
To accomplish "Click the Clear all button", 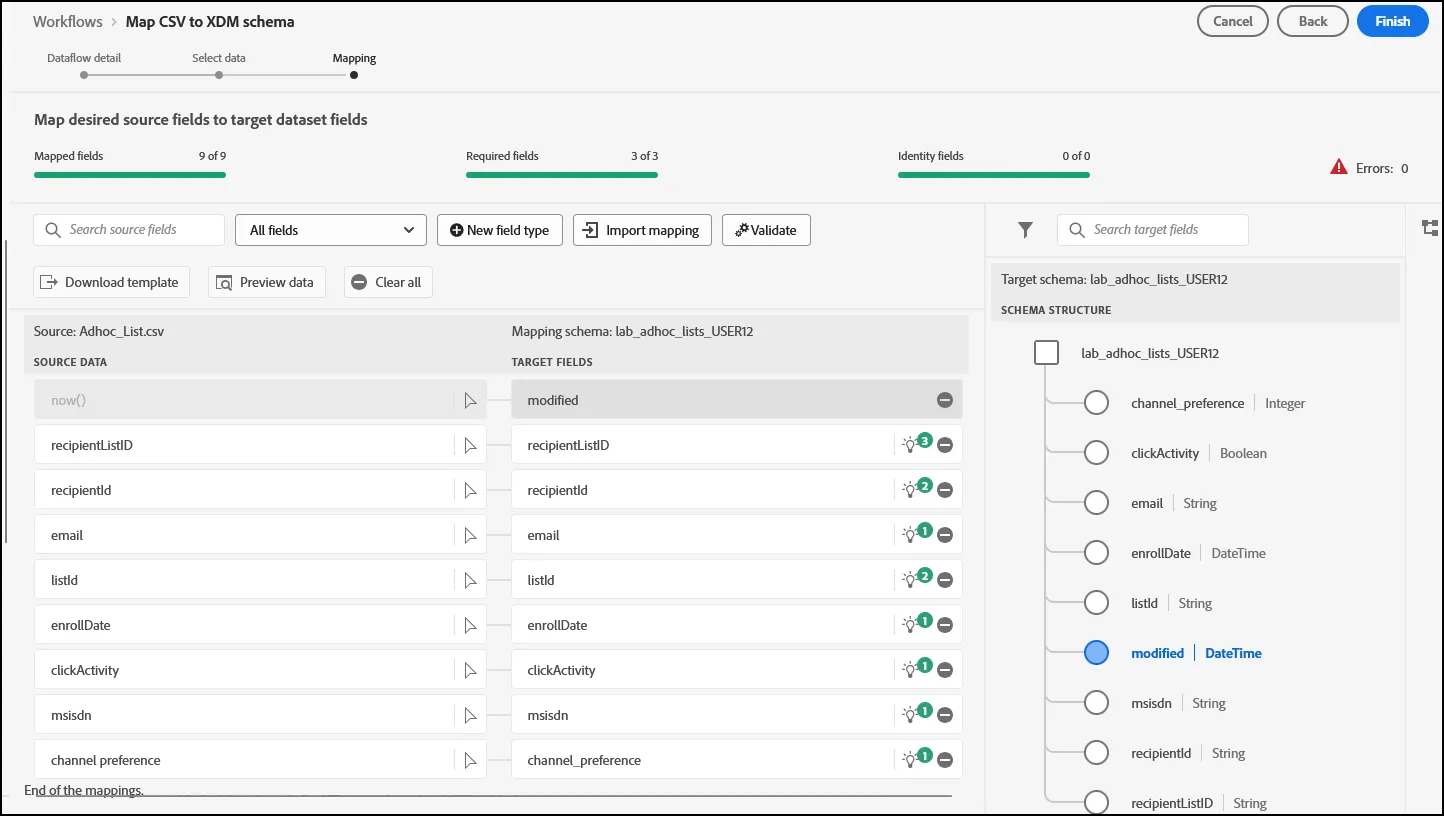I will tap(388, 282).
